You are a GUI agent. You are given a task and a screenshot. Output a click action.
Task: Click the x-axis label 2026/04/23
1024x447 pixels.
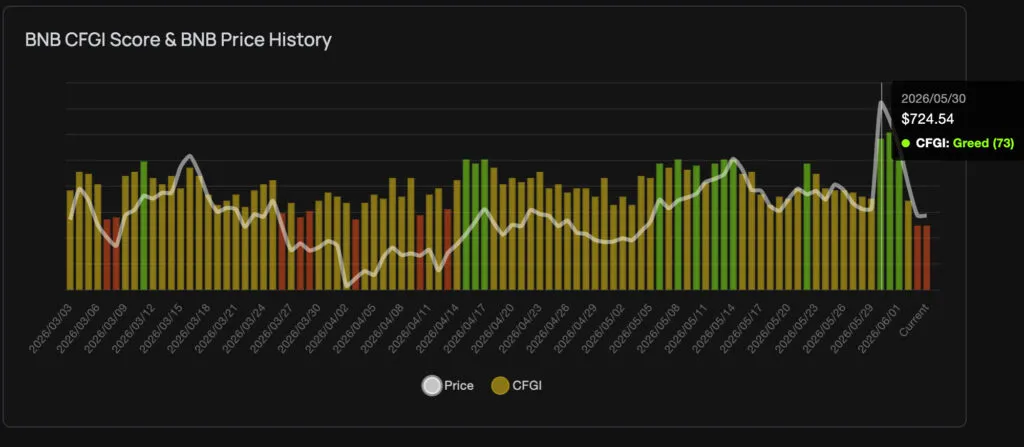tap(520, 329)
